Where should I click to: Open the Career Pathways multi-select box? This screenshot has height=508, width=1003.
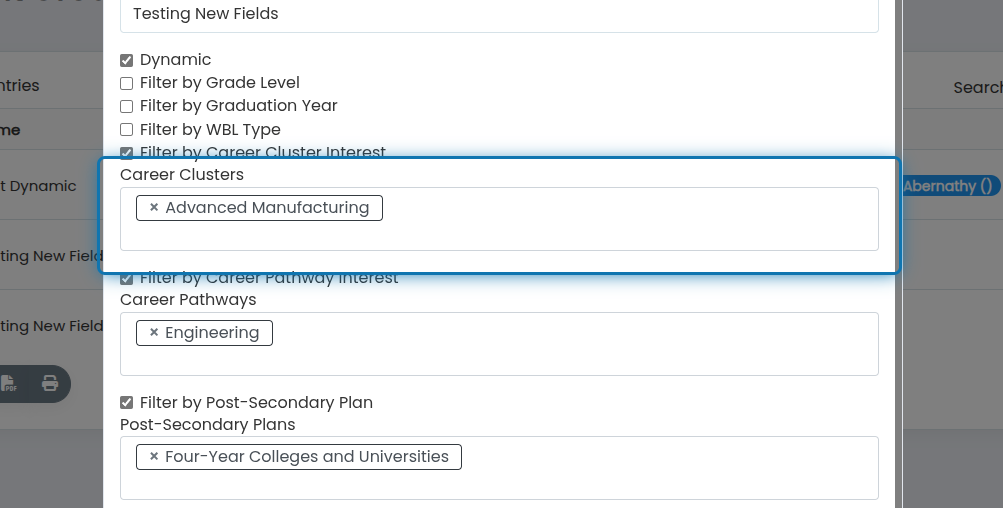tap(499, 344)
